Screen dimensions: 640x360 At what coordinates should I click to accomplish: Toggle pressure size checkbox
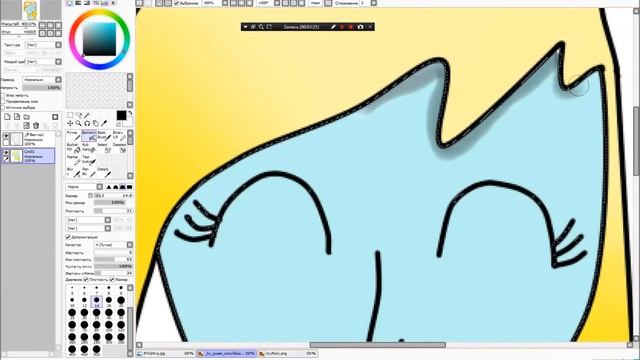112,280
